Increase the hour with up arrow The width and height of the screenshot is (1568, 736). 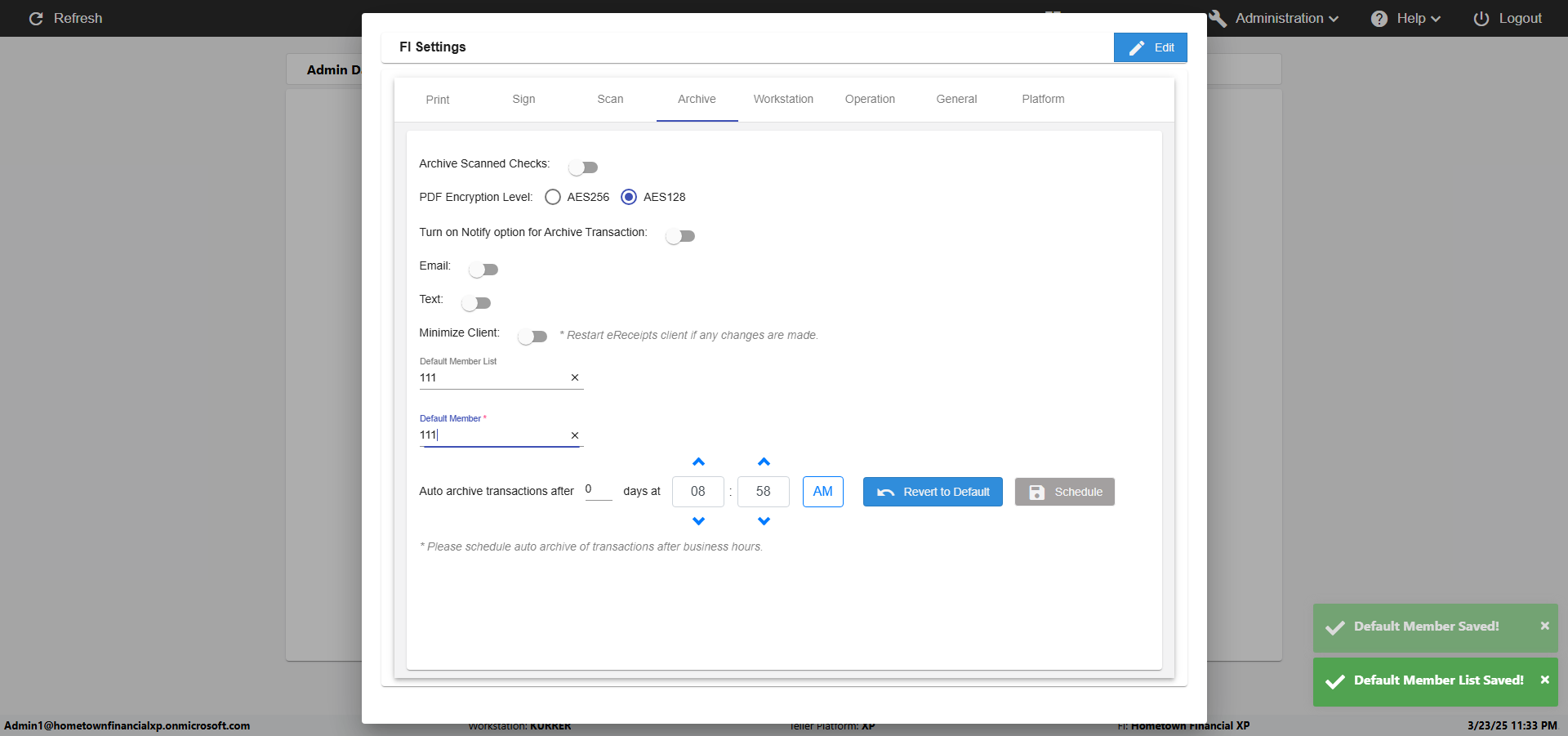click(x=698, y=462)
